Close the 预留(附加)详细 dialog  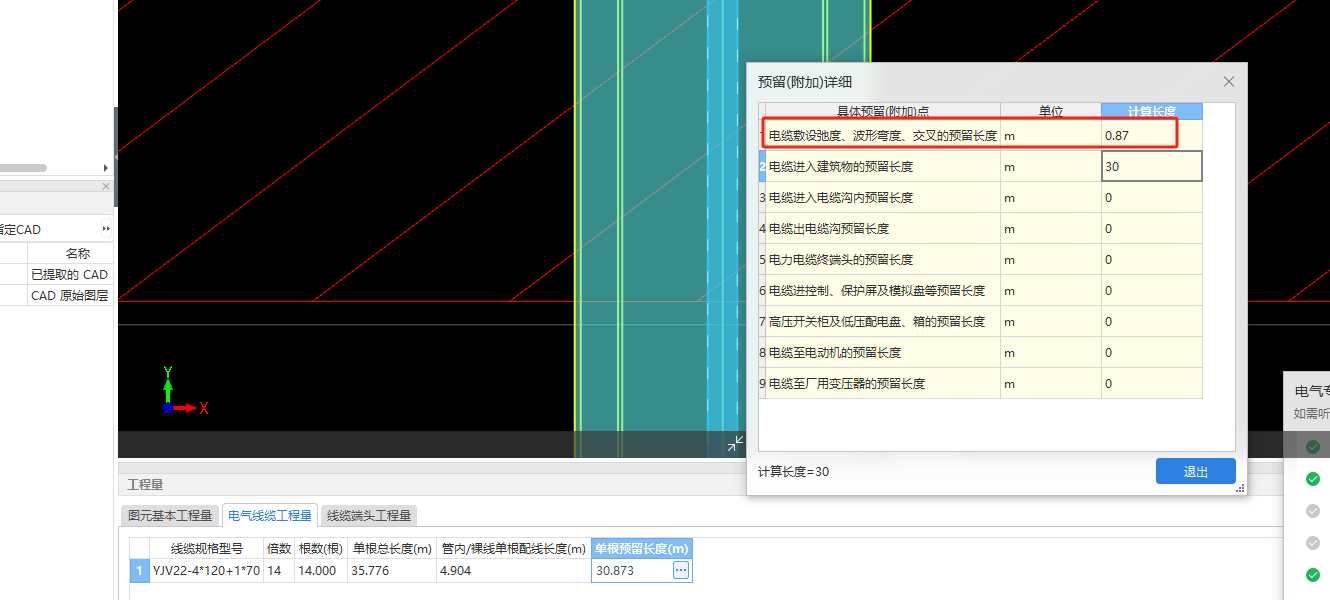[1228, 81]
